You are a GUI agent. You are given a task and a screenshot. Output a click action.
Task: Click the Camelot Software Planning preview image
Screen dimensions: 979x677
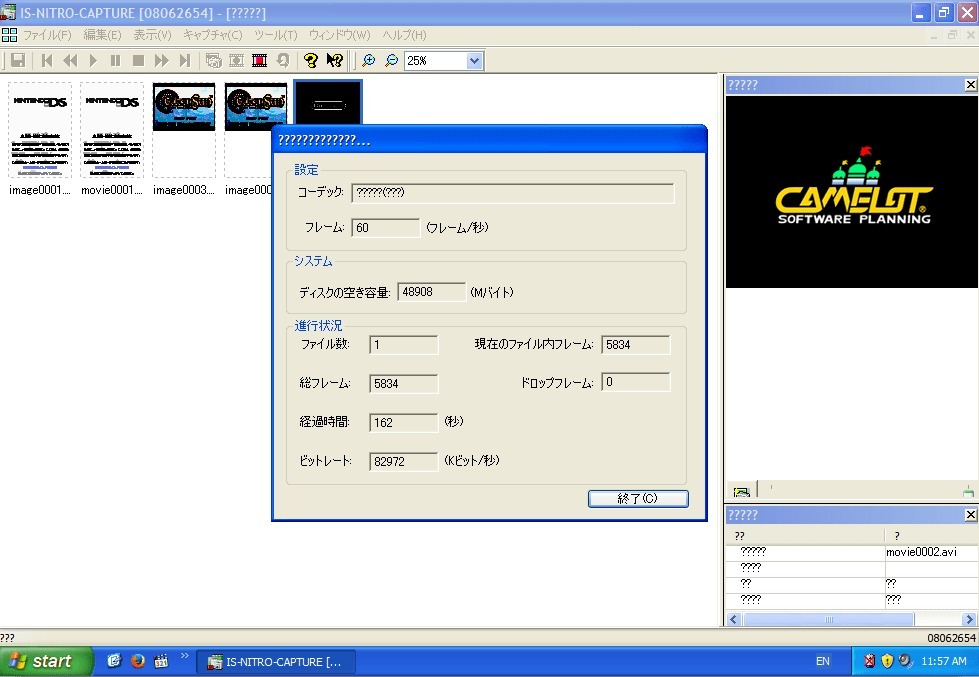(852, 192)
